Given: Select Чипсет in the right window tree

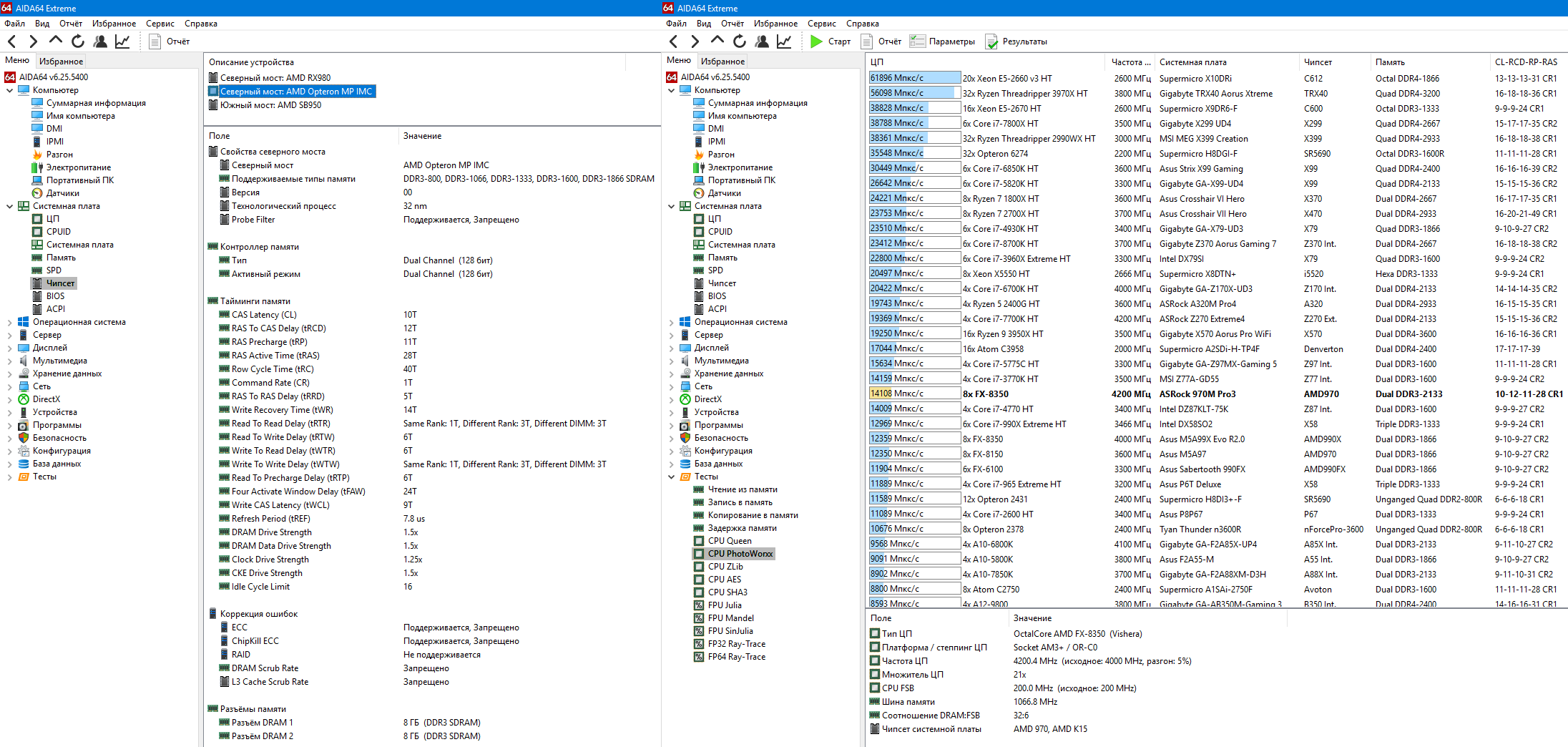Looking at the screenshot, I should (722, 283).
